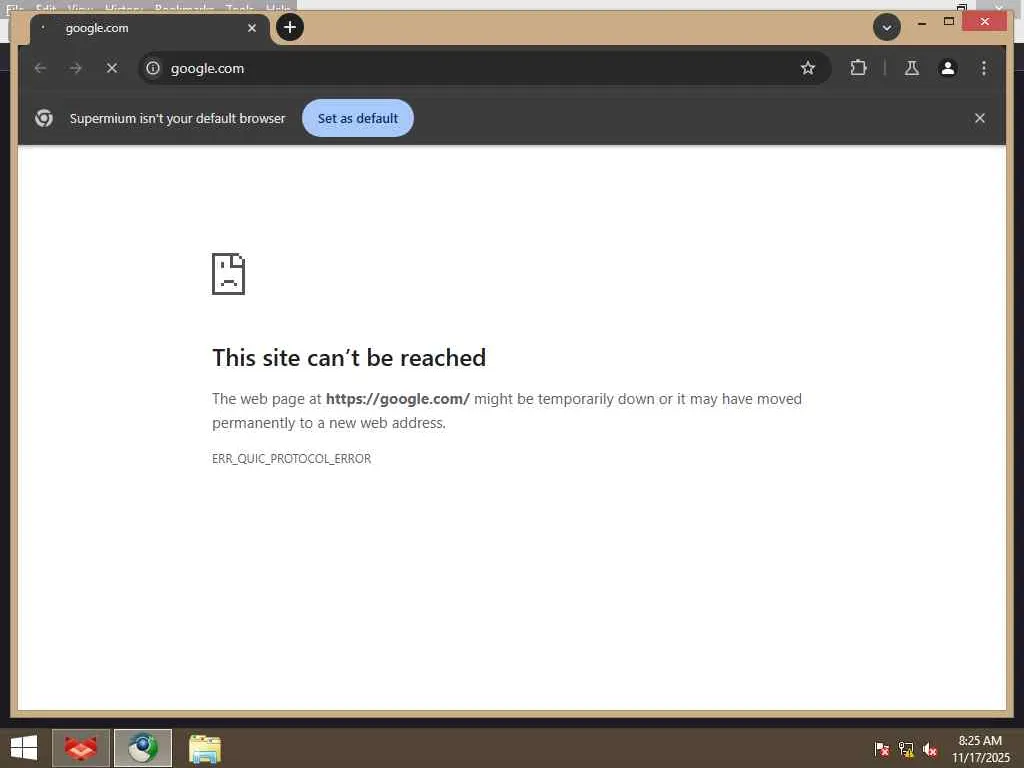Click the back navigation arrow
This screenshot has height=768, width=1024.
coord(40,68)
